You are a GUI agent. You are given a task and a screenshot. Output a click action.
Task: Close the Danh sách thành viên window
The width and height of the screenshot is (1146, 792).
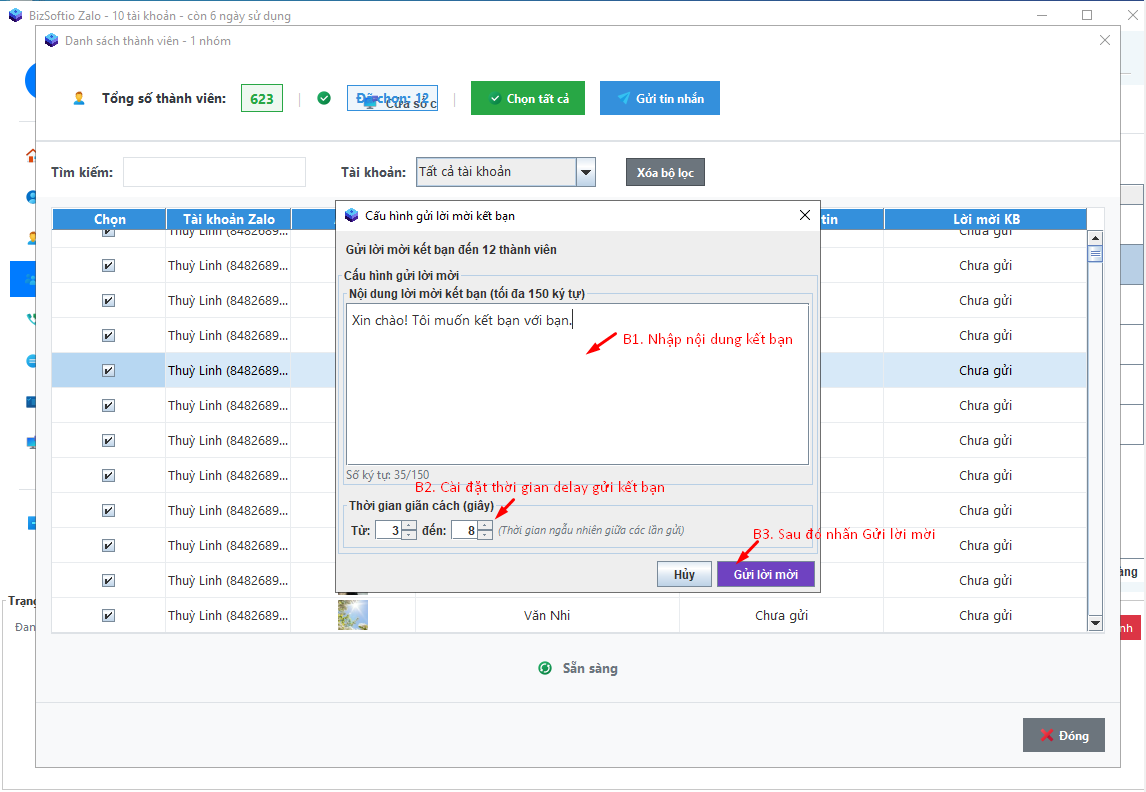[1104, 40]
